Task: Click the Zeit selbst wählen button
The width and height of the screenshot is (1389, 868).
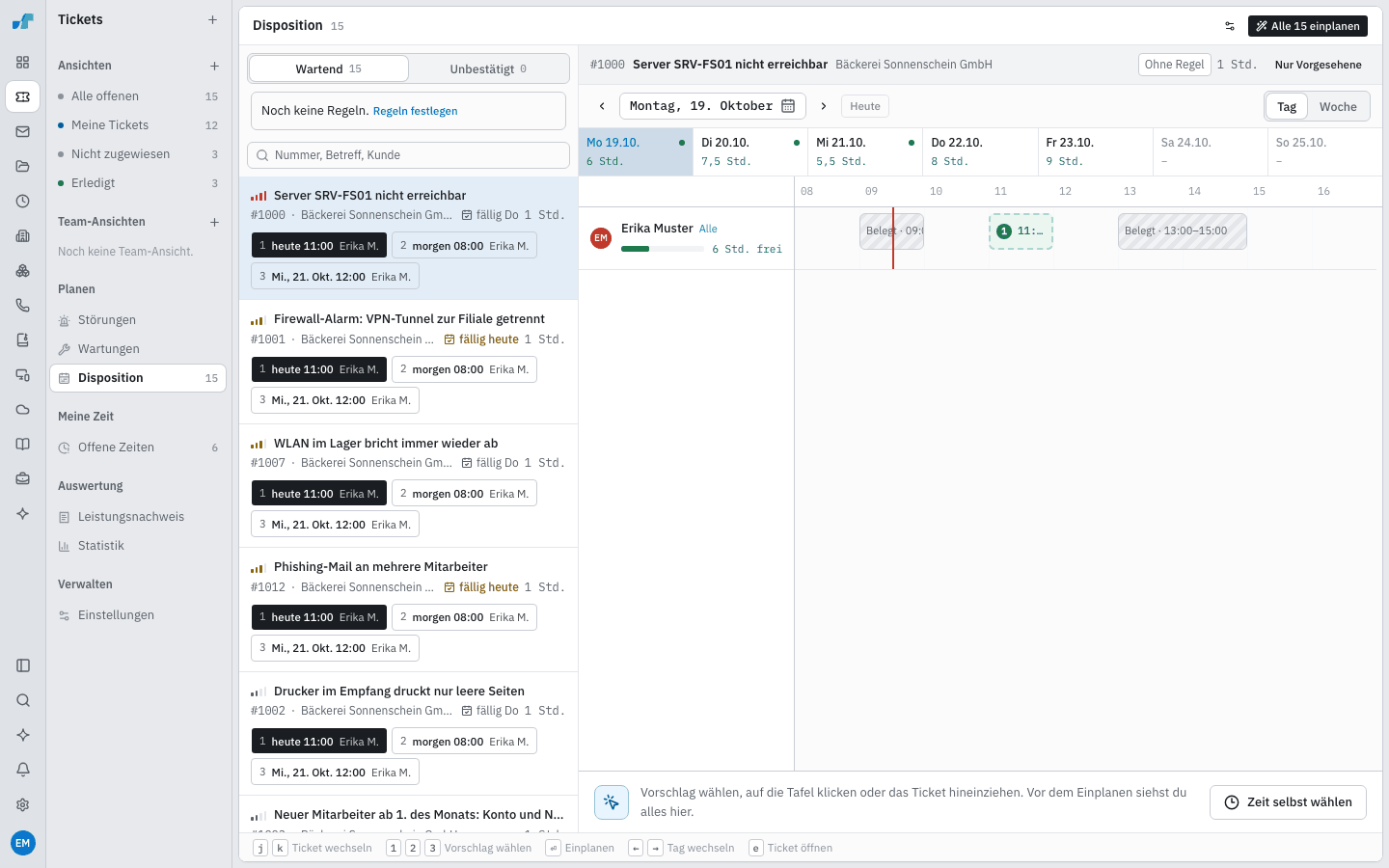Action: point(1288,802)
